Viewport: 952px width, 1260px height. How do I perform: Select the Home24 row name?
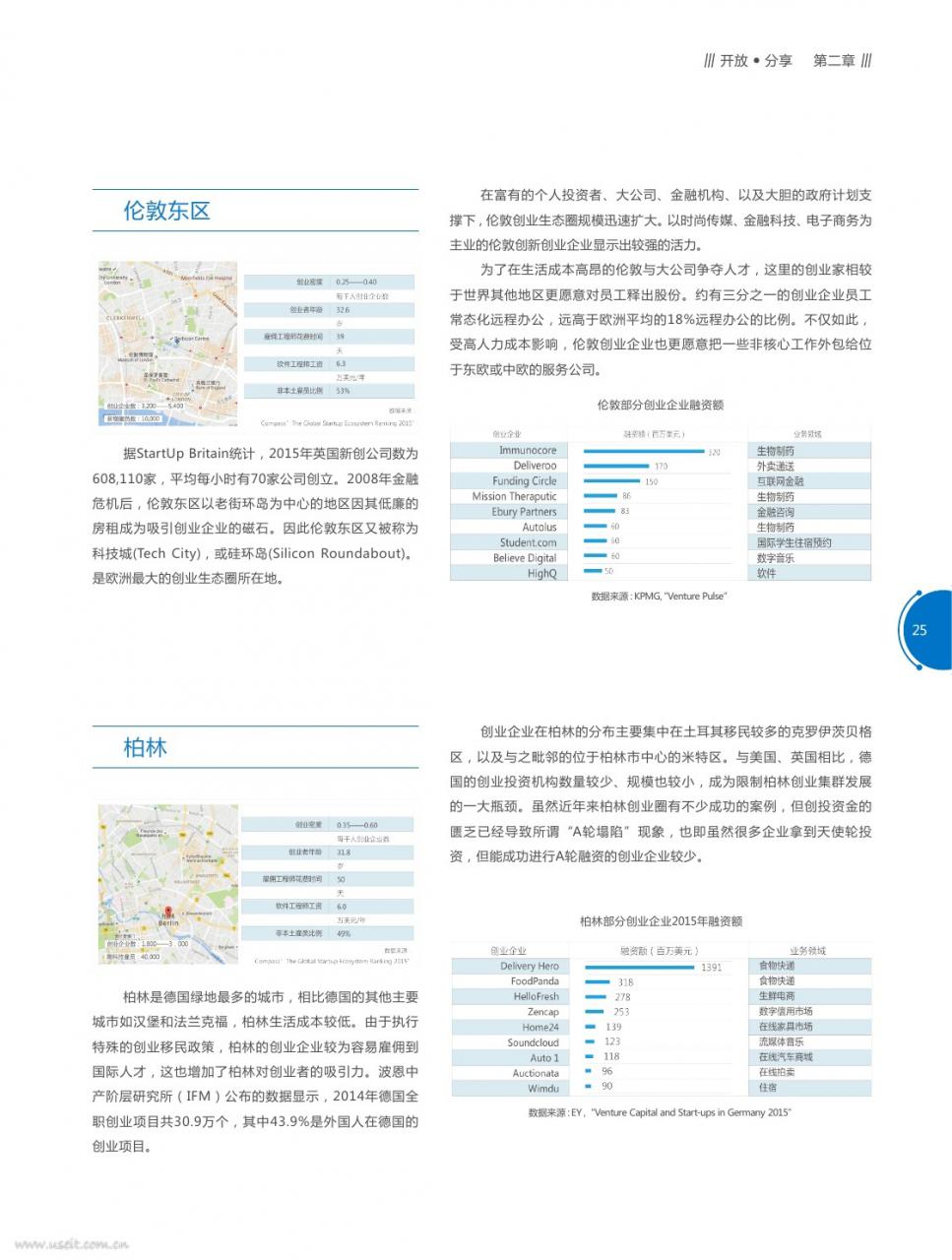[x=540, y=1028]
